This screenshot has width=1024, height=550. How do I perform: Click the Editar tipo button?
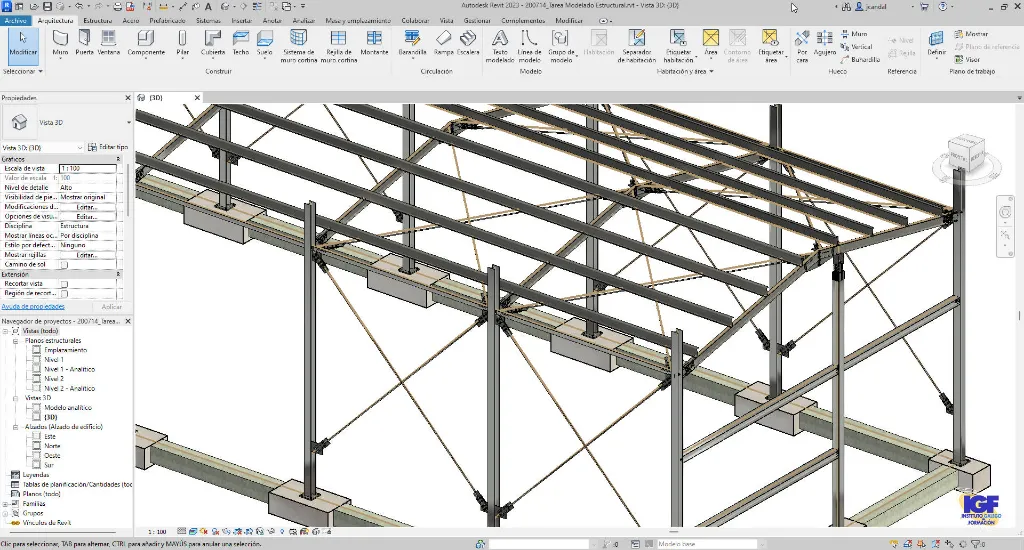(108, 148)
